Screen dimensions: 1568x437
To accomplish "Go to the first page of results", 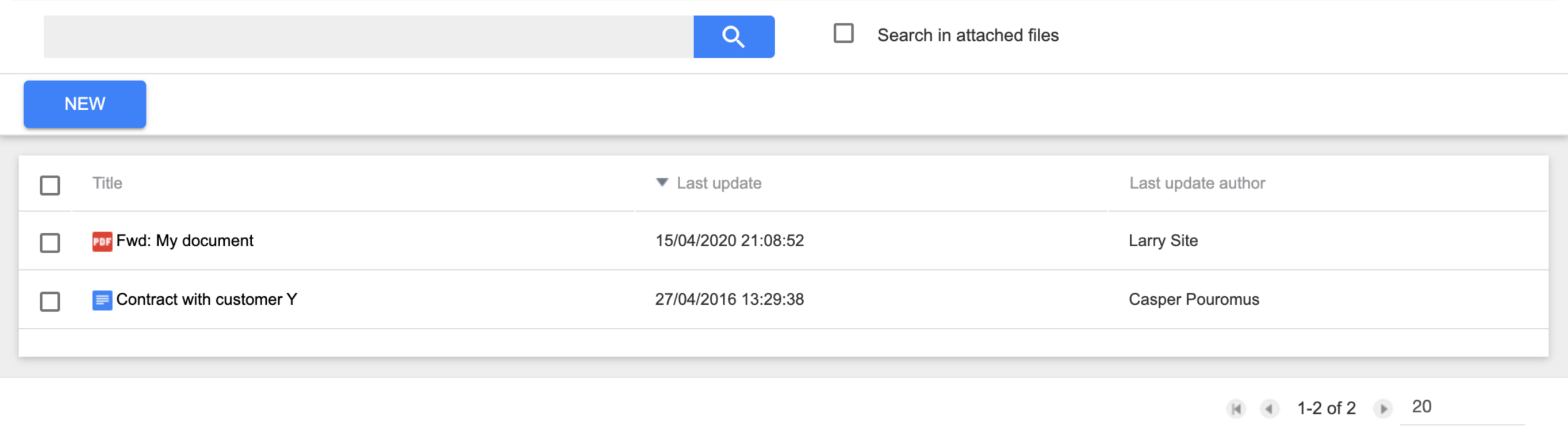I will coord(1236,408).
